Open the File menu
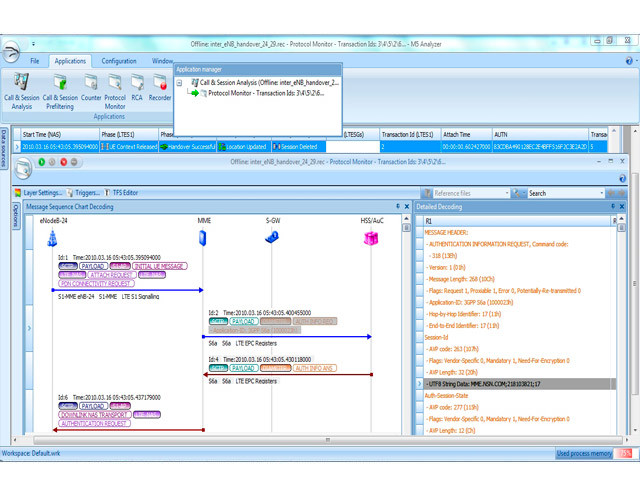The image size is (640, 496). (x=34, y=61)
